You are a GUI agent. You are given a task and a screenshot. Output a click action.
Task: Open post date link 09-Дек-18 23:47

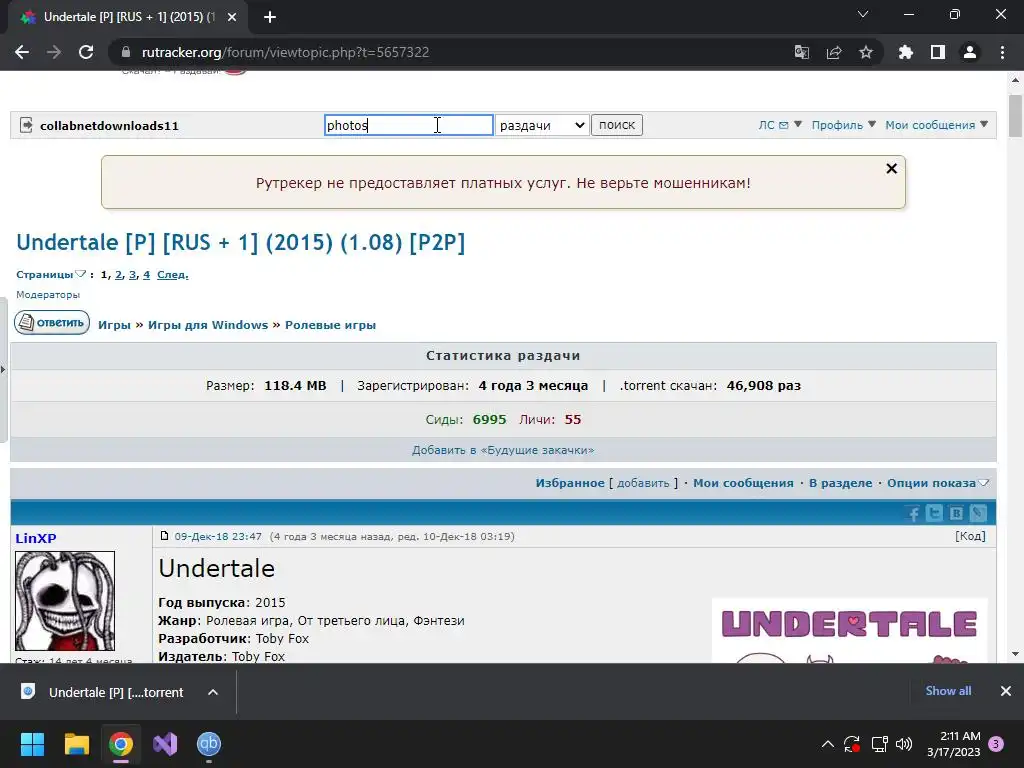tap(217, 536)
